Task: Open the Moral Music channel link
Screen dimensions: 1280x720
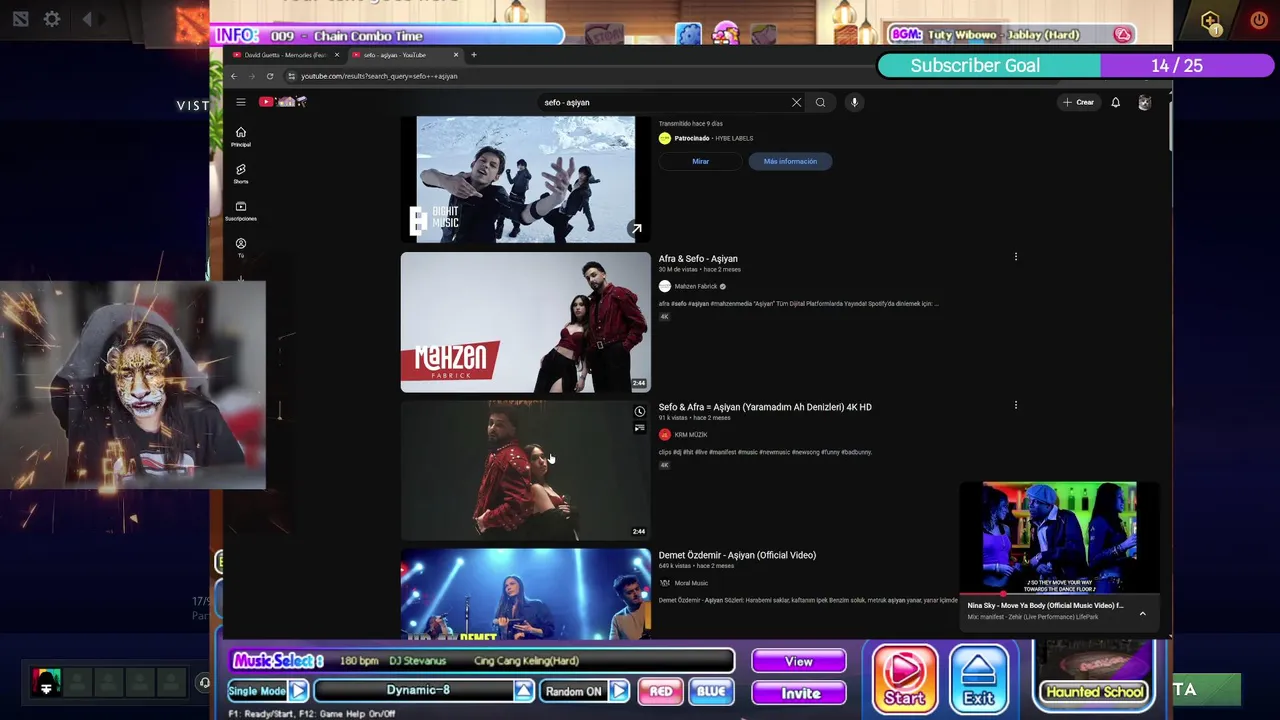Action: pyautogui.click(x=691, y=583)
